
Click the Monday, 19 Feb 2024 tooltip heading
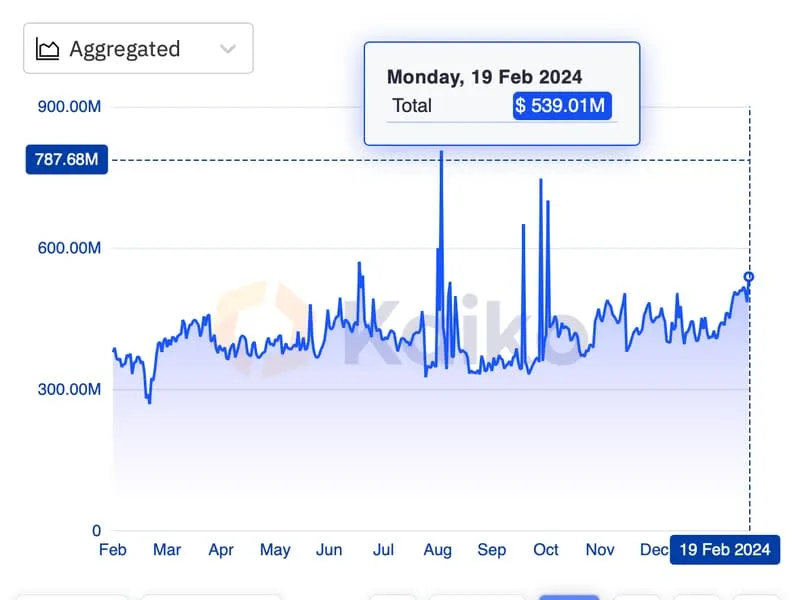click(x=484, y=77)
